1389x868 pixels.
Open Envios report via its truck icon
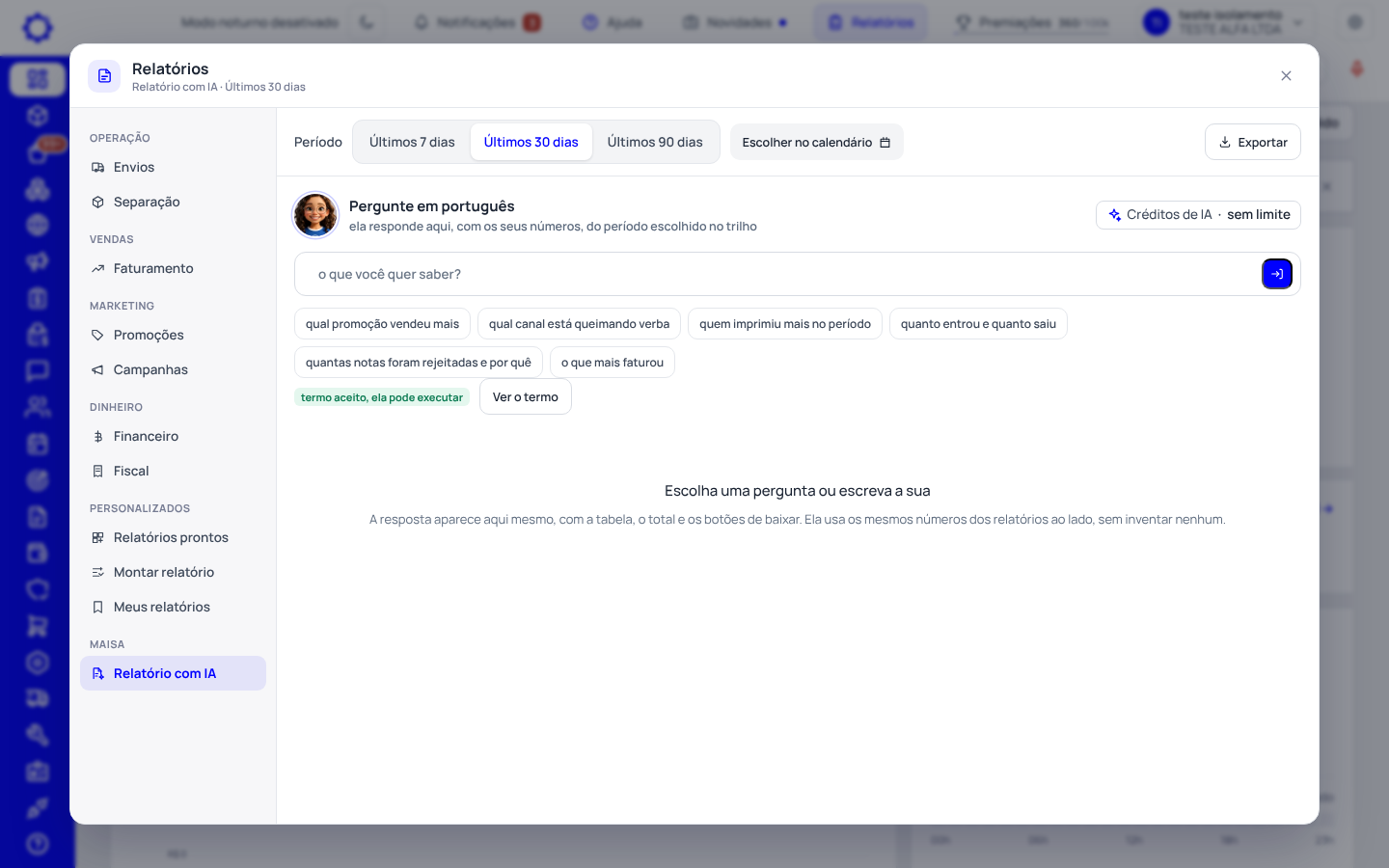[x=97, y=168]
